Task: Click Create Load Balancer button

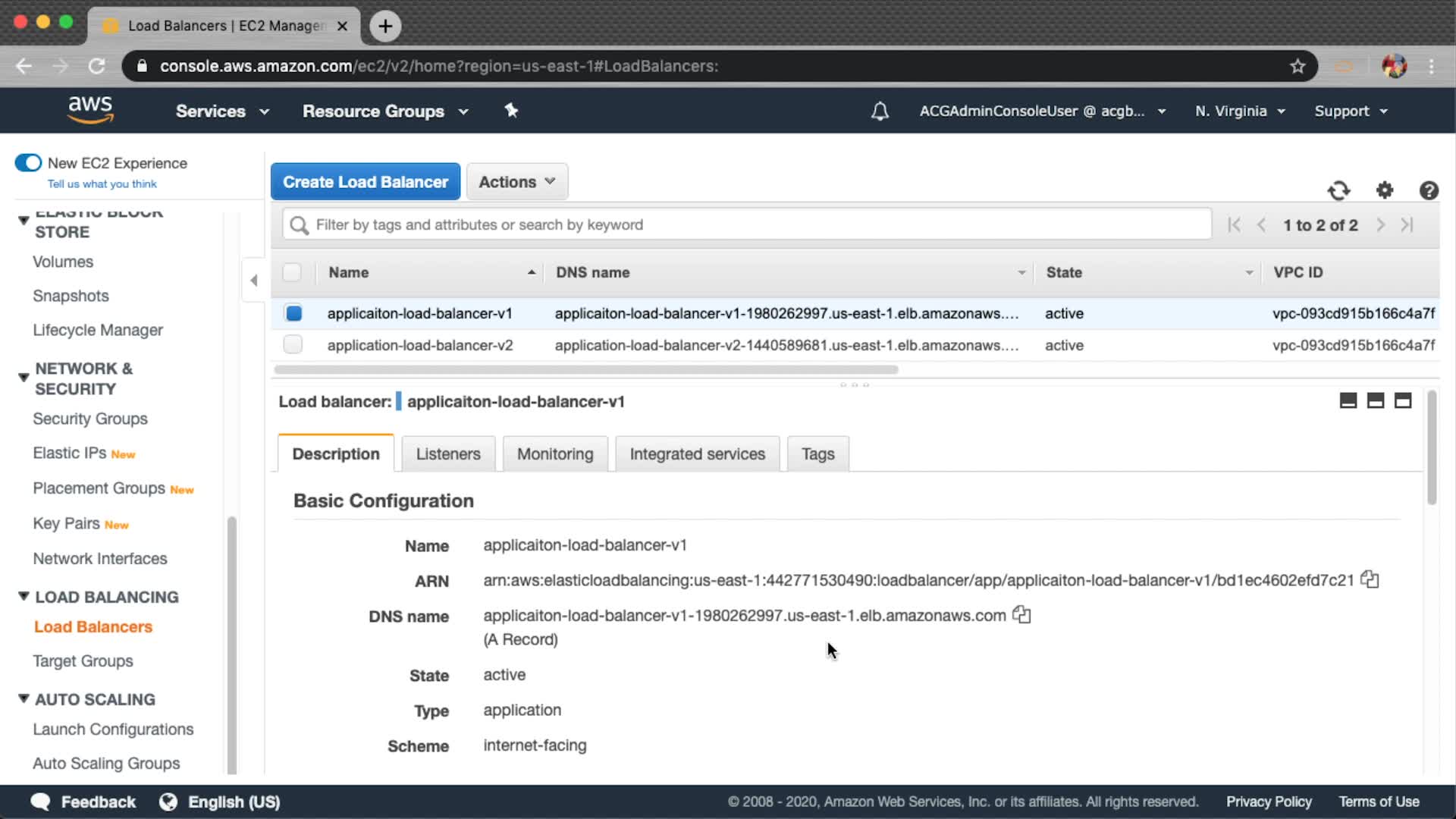Action: [x=366, y=182]
